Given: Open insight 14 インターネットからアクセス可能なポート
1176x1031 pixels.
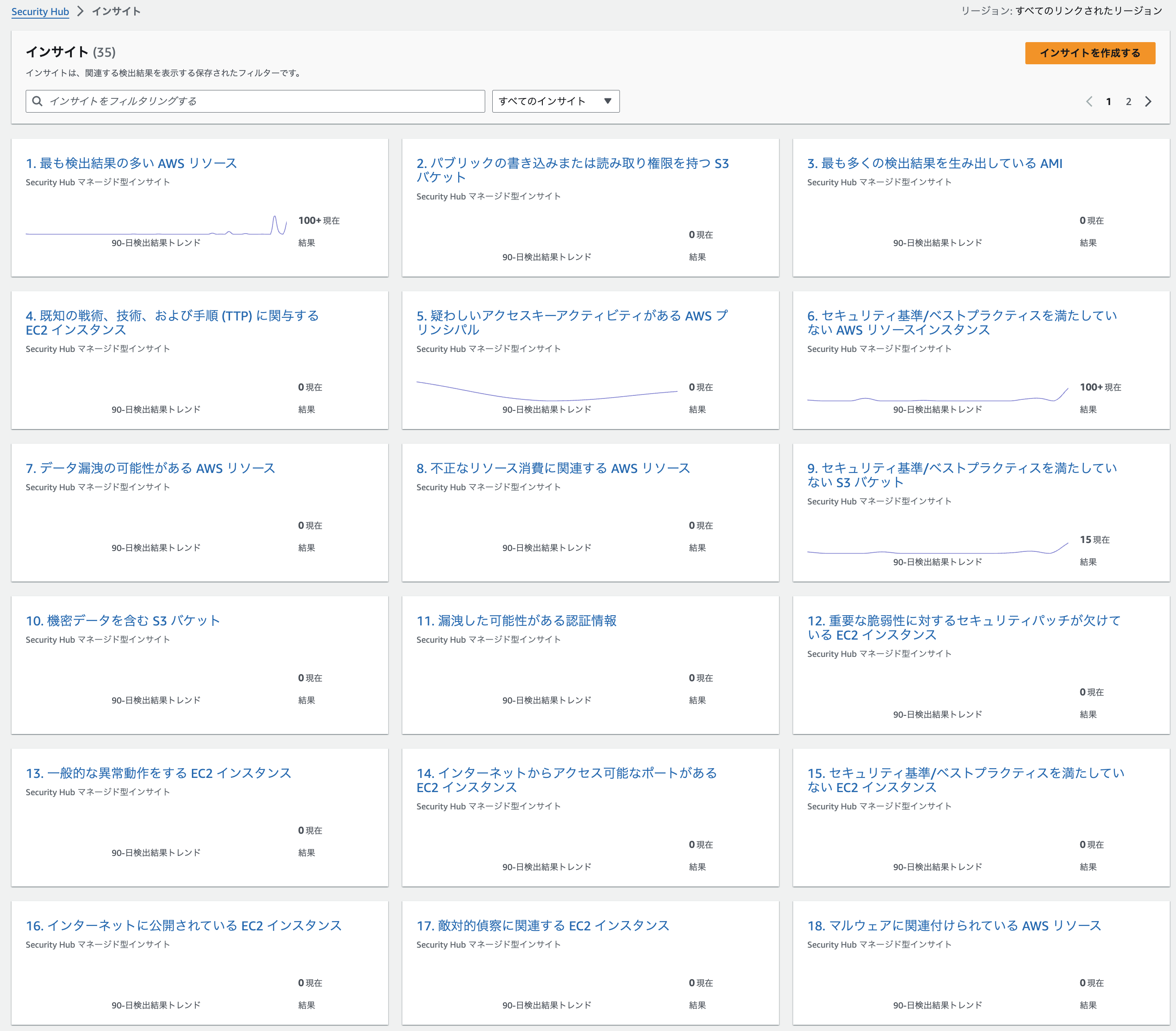Looking at the screenshot, I should 566,780.
